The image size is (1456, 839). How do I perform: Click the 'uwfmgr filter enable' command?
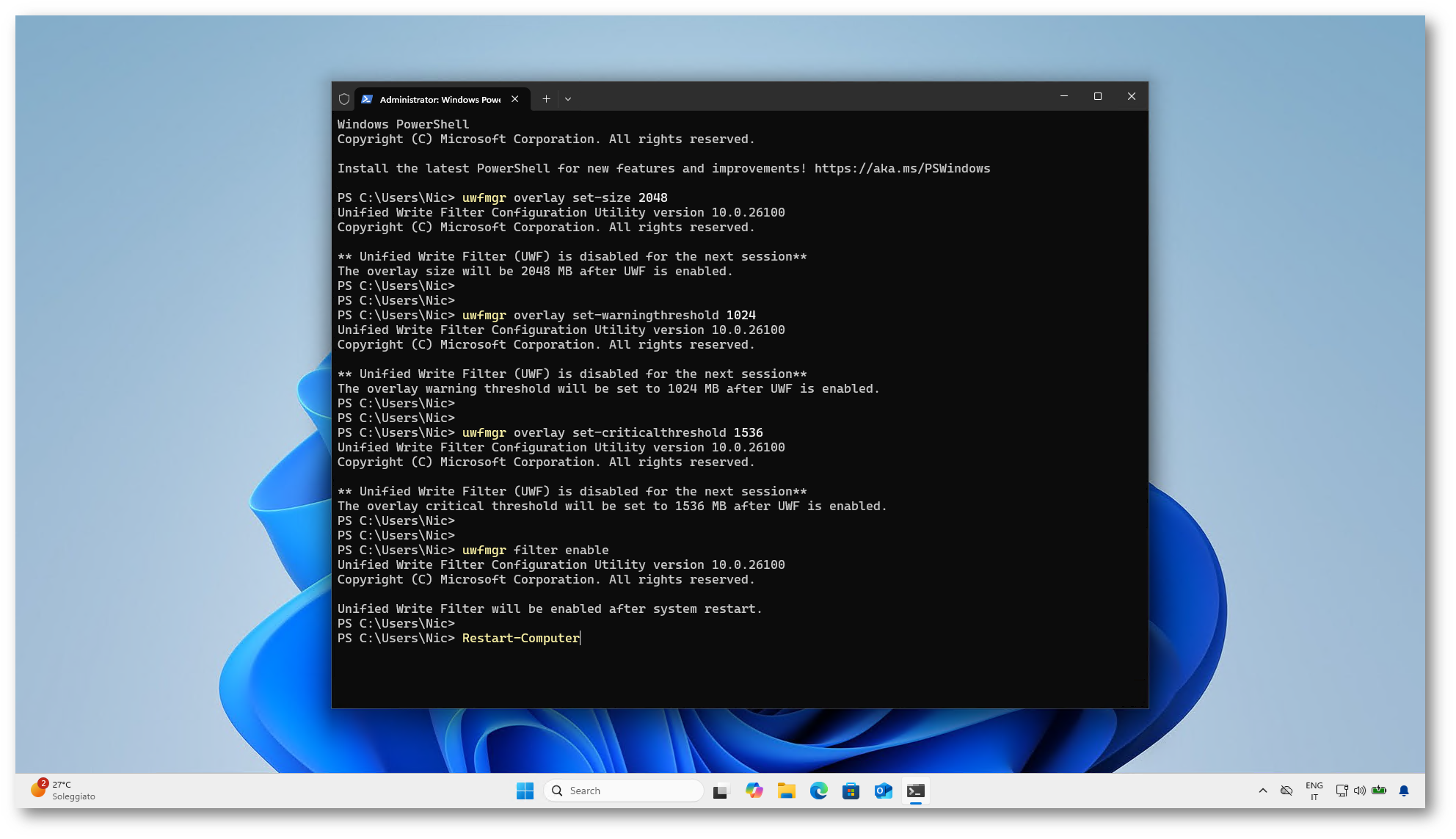tap(535, 550)
